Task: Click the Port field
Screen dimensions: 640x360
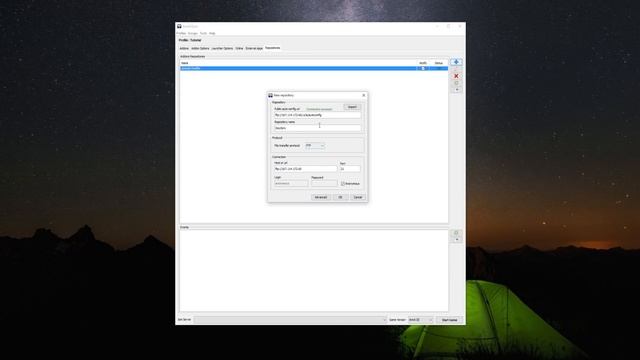Action: 350,169
